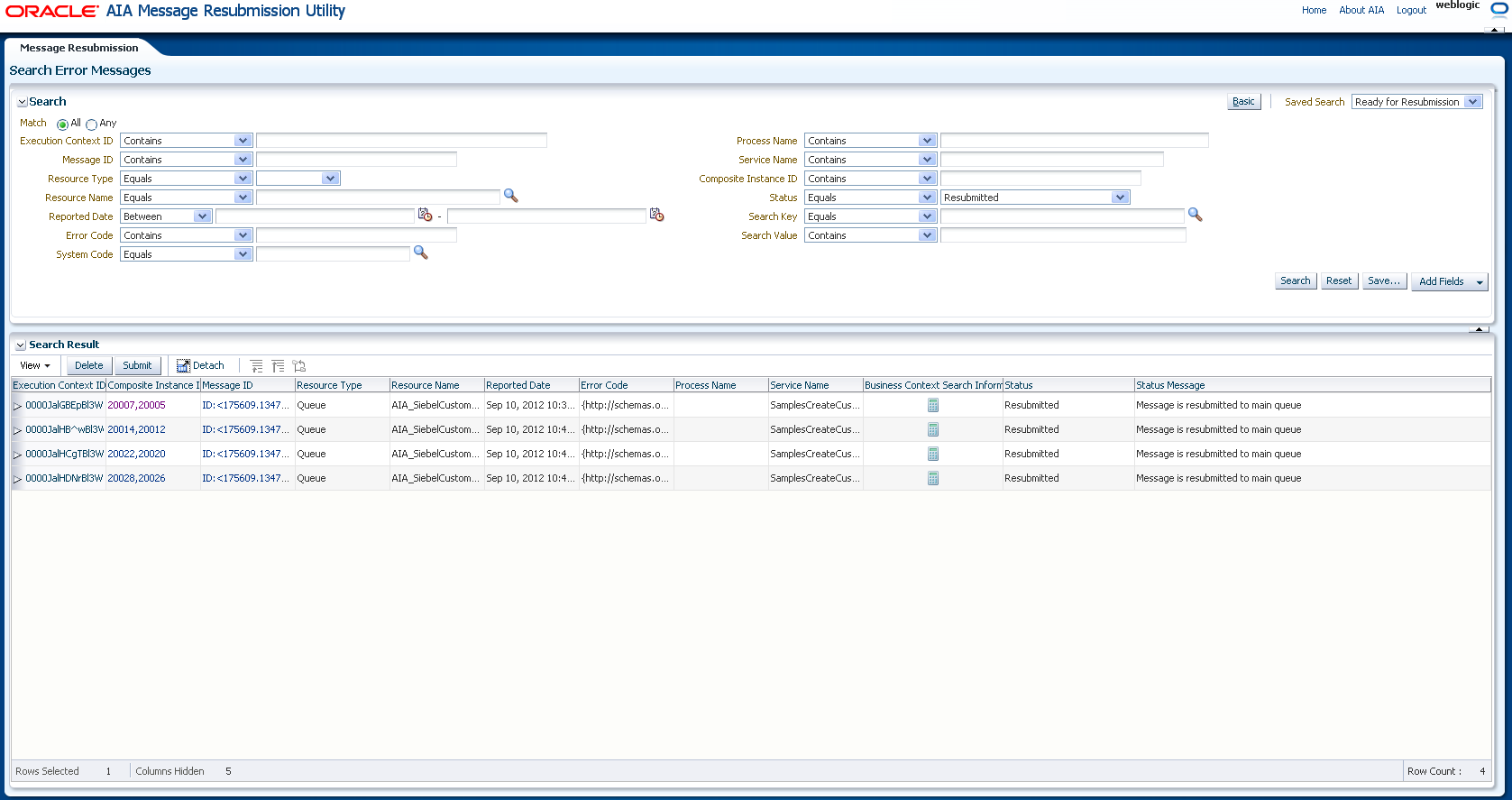
Task: Open the Resource Type value dropdown
Action: (298, 179)
